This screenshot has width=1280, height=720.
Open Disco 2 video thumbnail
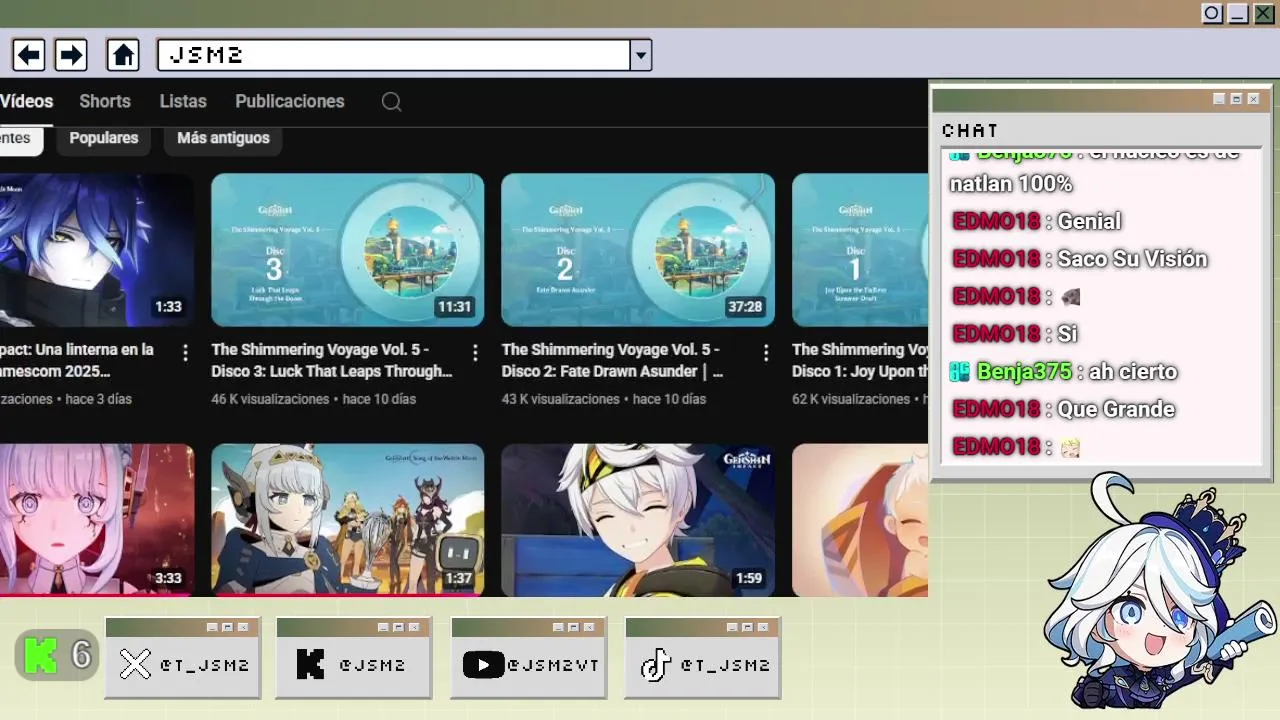(638, 250)
